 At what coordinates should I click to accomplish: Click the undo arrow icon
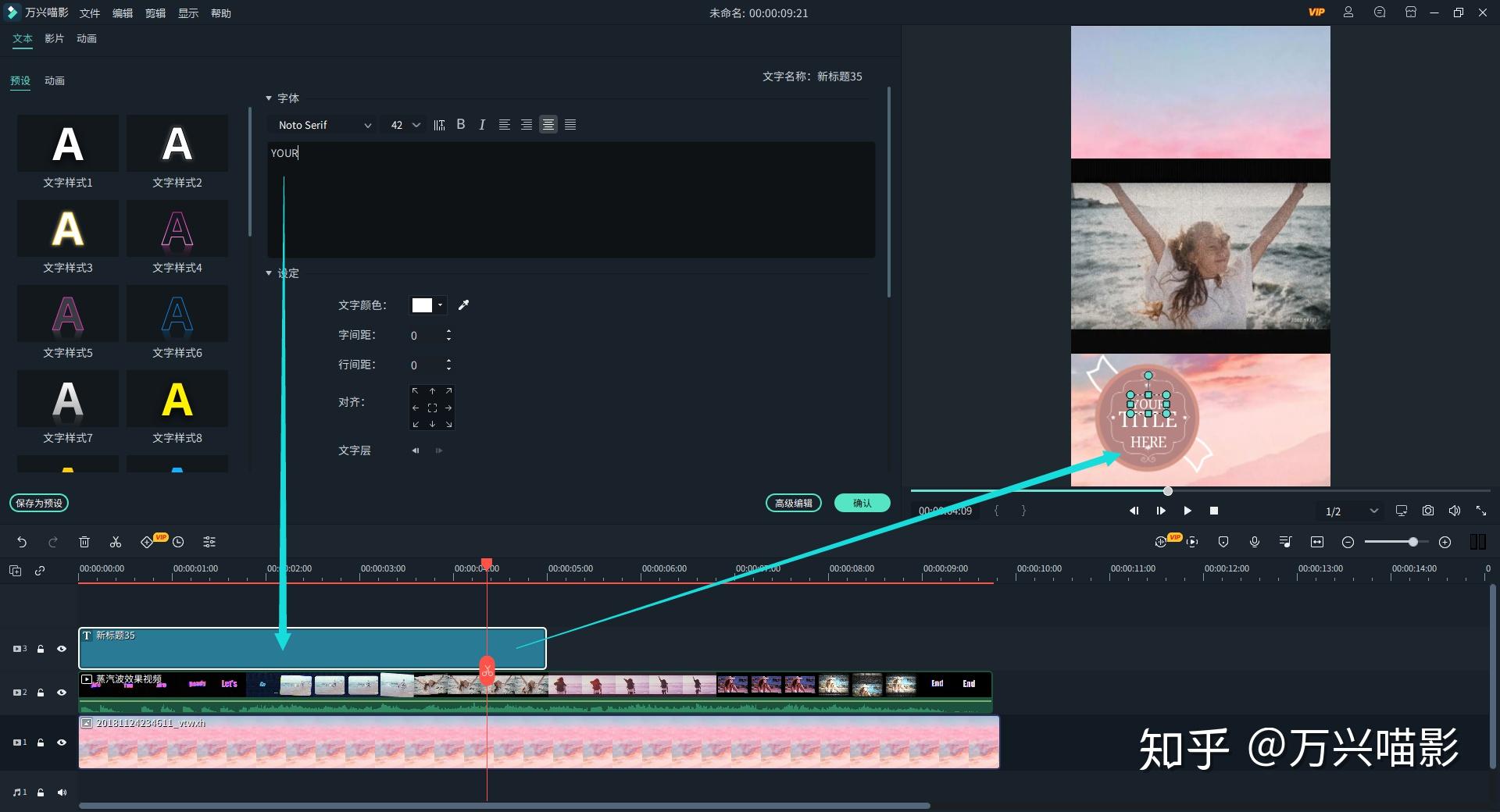pyautogui.click(x=22, y=542)
